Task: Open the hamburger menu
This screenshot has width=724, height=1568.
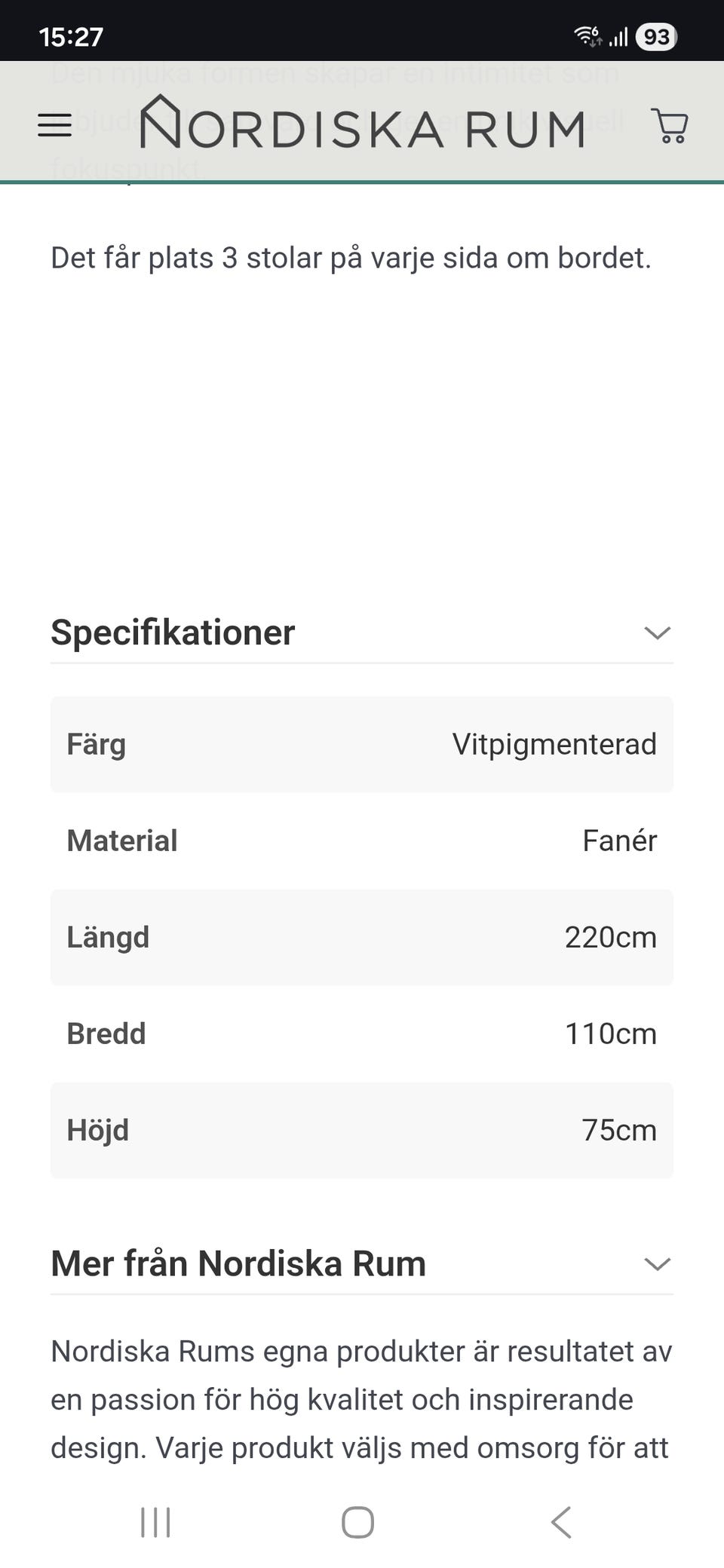Action: tap(55, 125)
